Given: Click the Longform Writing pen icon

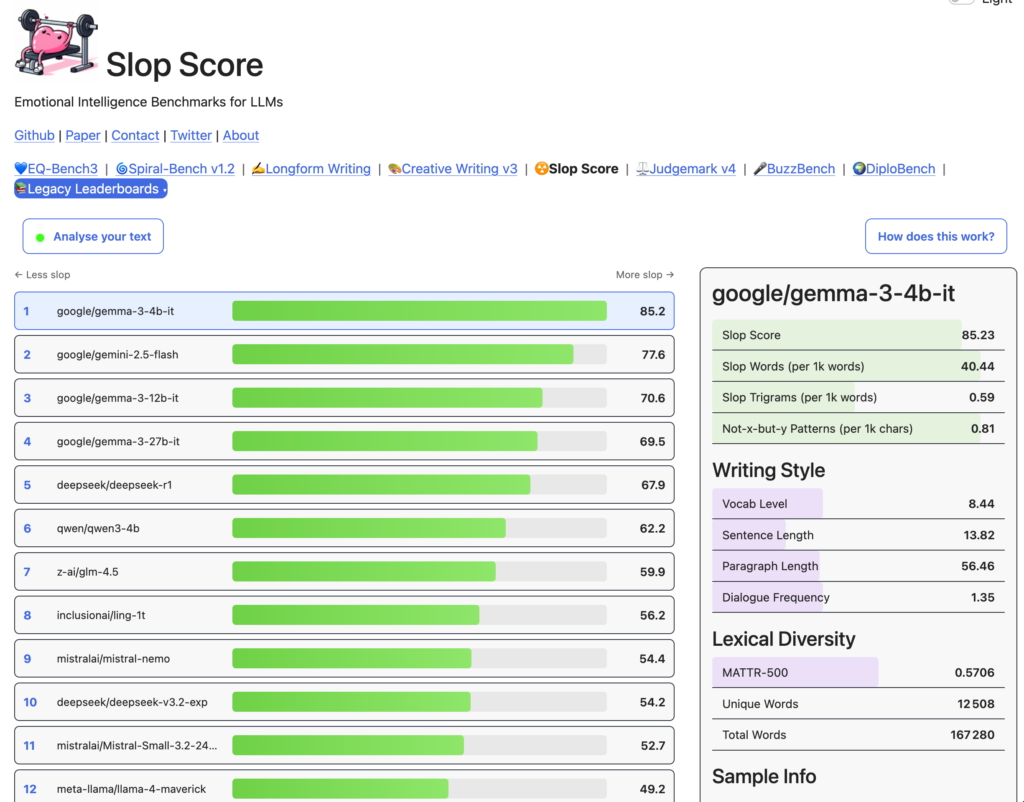Looking at the screenshot, I should point(259,168).
